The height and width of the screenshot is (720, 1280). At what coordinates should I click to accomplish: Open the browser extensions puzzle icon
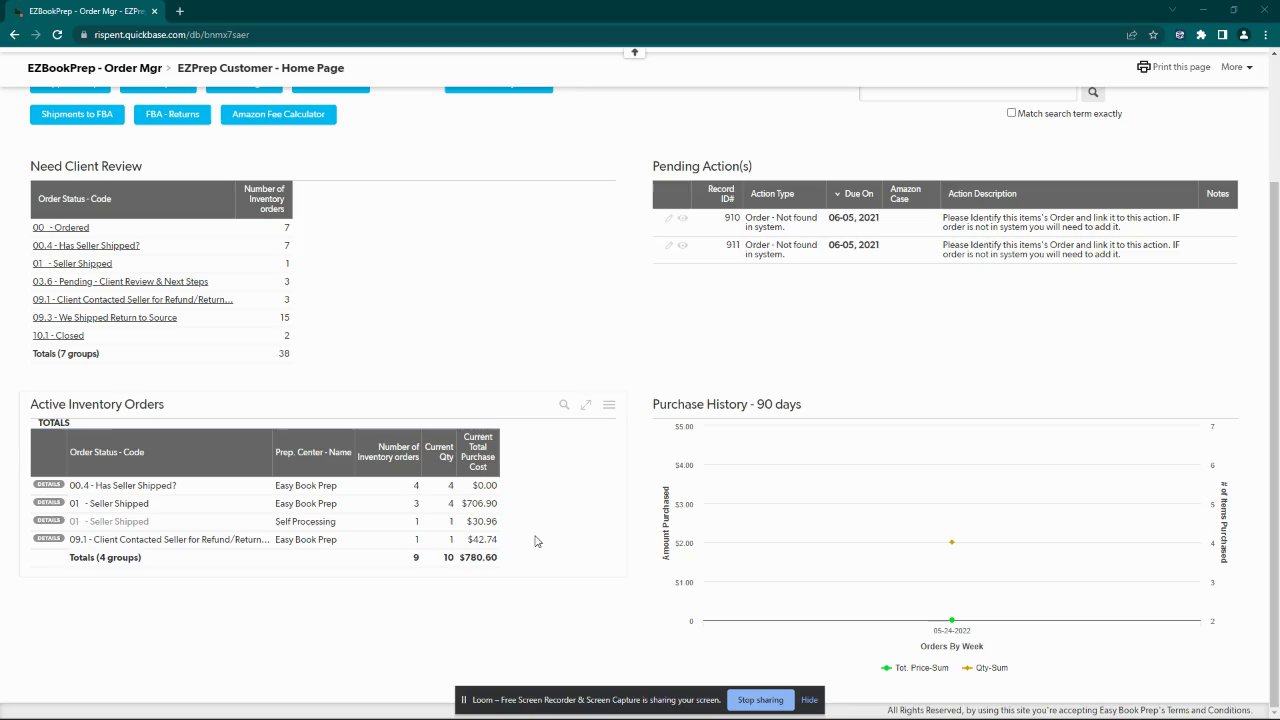[x=1201, y=34]
